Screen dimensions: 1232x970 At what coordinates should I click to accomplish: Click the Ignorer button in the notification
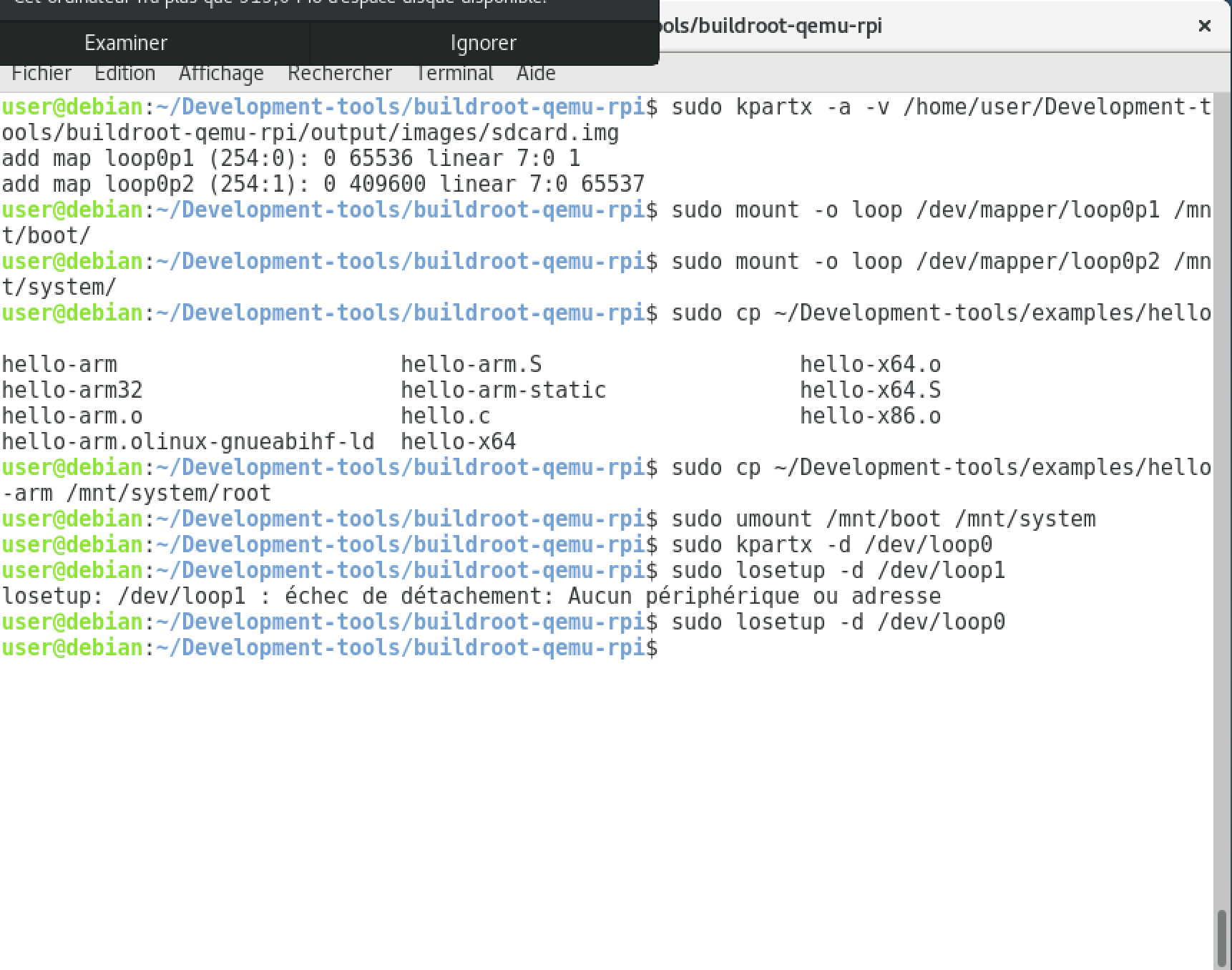pos(484,43)
